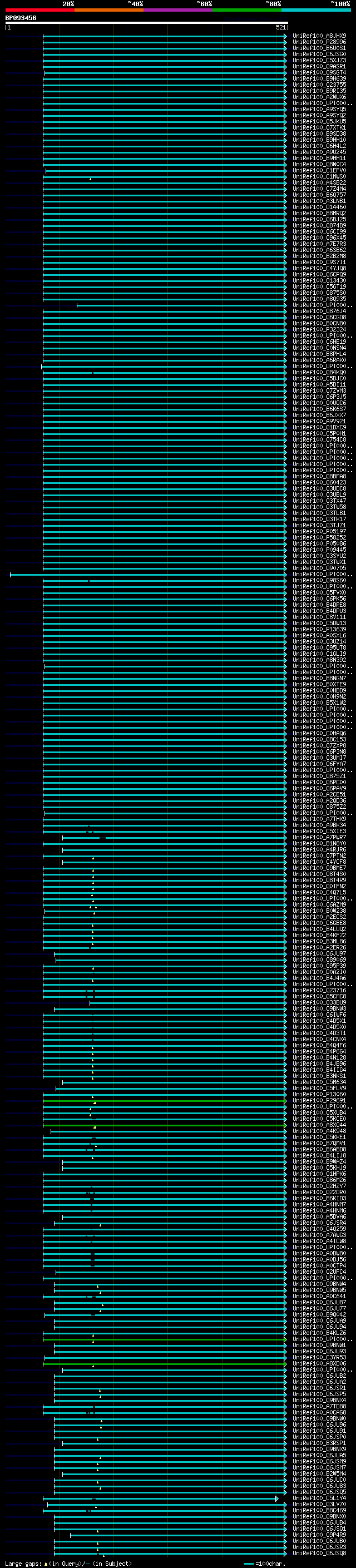Click hit label UniRef100_Q6AZM9
Screen dimensions: 356x1568
[319, 904]
